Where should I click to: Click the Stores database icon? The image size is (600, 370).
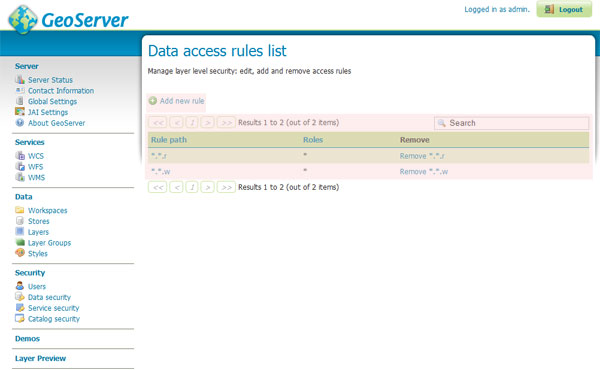point(20,221)
